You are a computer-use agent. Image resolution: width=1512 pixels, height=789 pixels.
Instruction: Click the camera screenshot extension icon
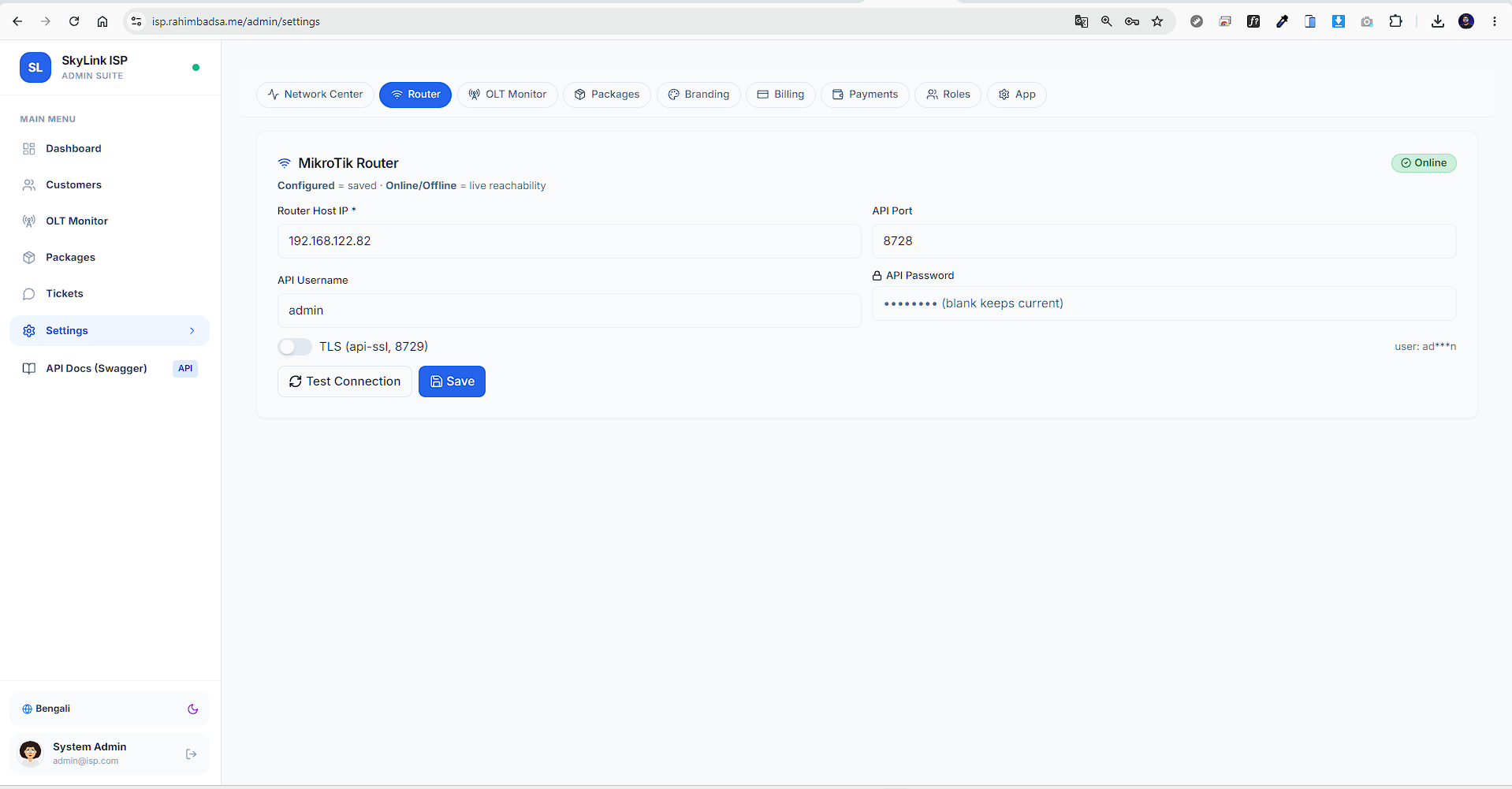1367,21
